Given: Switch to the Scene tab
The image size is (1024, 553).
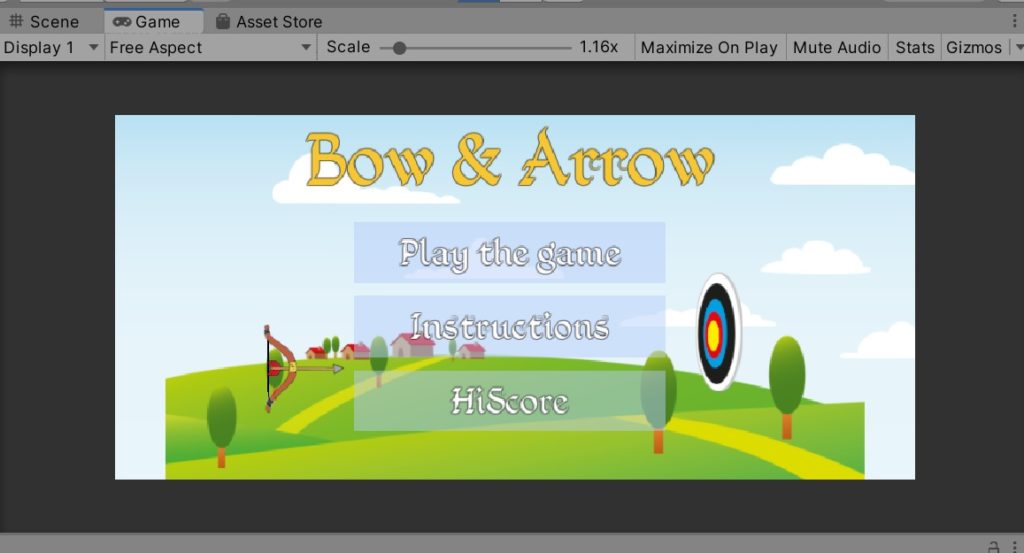Looking at the screenshot, I should click(44, 22).
